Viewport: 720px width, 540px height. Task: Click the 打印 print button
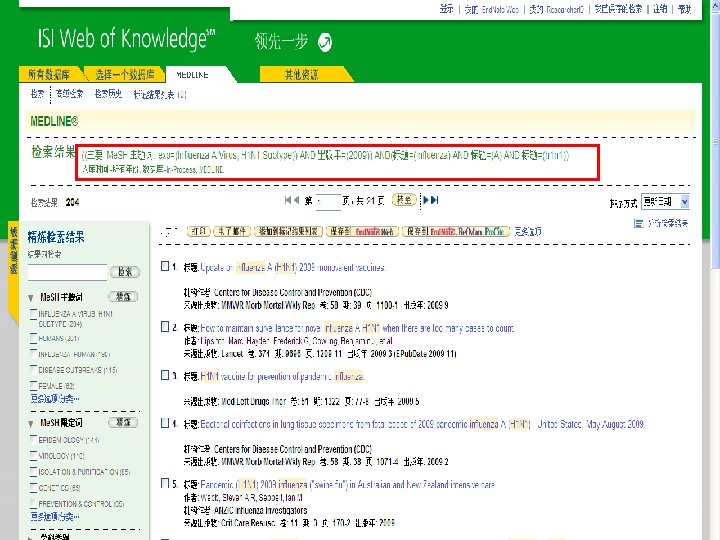(199, 231)
